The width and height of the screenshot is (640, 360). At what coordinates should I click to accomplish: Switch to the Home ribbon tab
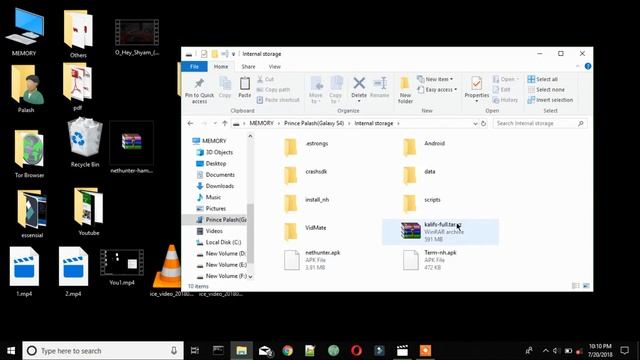click(221, 66)
